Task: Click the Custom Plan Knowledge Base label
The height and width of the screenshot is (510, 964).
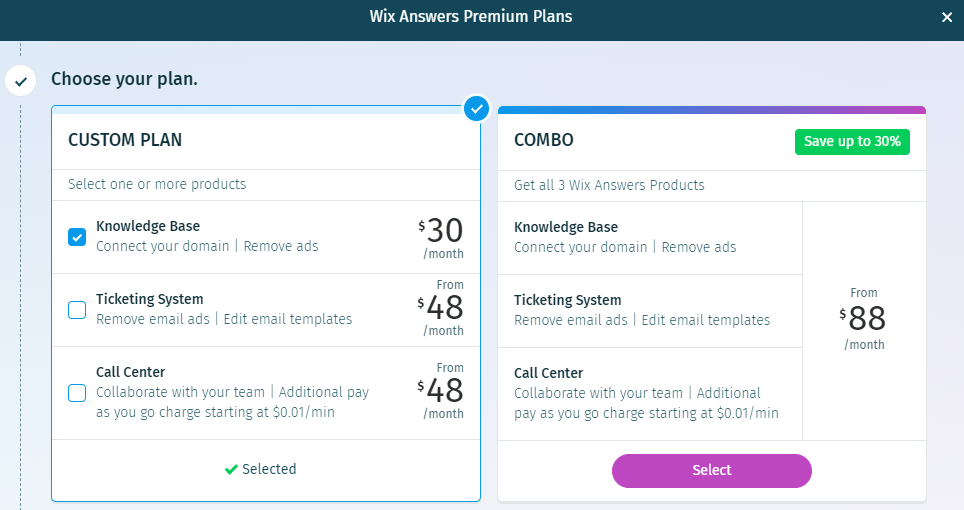Action: pos(148,226)
